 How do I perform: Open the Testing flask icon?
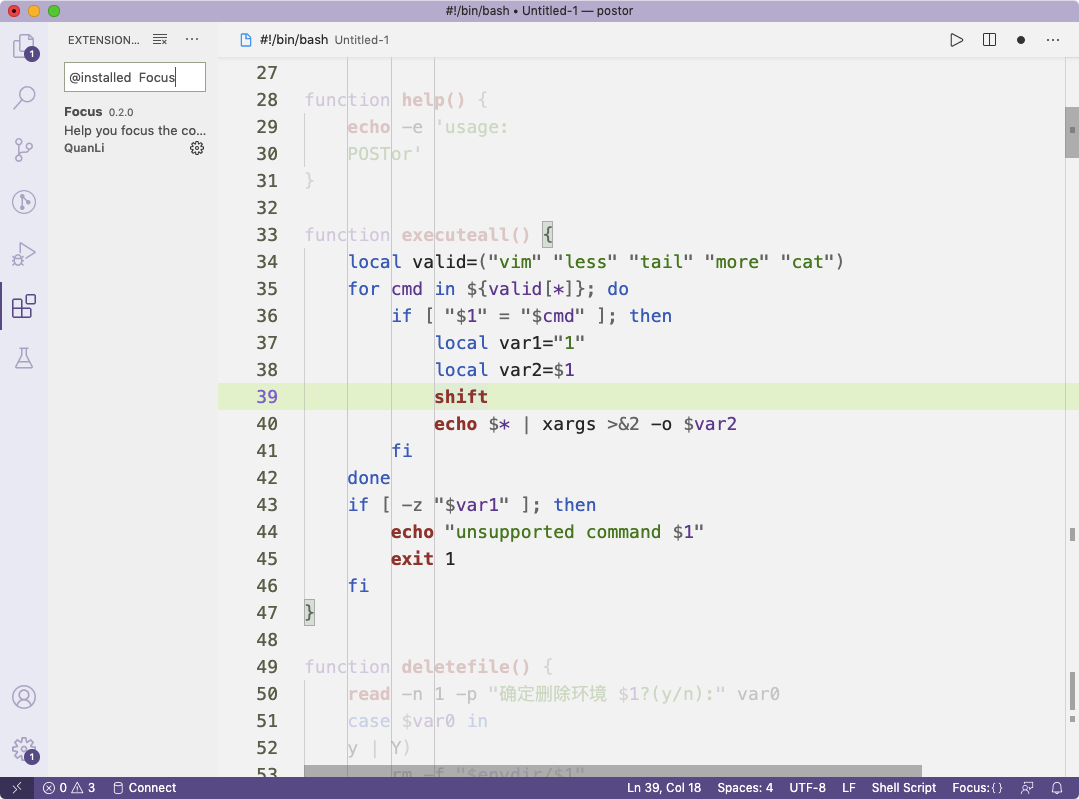(x=24, y=358)
